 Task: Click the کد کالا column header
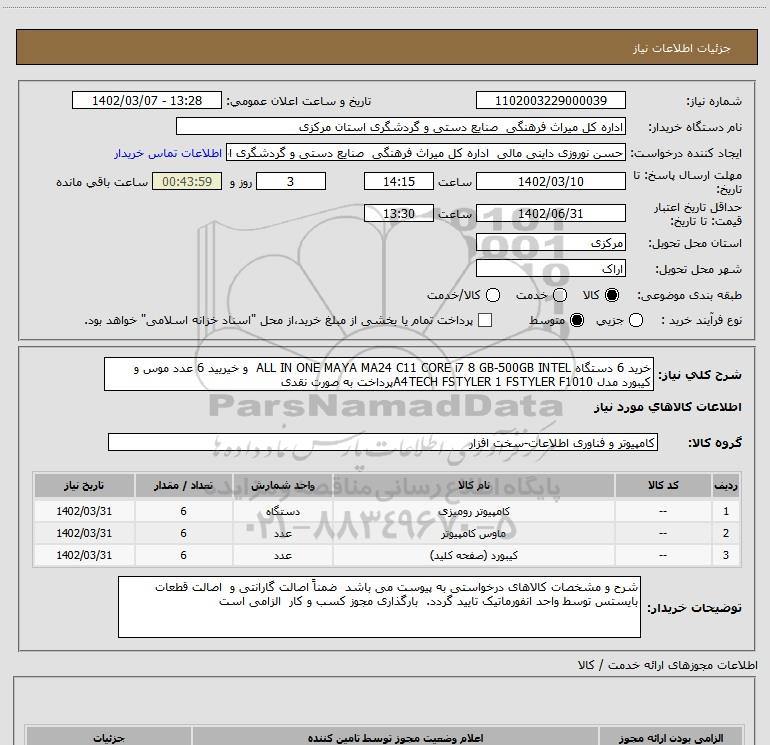point(663,485)
